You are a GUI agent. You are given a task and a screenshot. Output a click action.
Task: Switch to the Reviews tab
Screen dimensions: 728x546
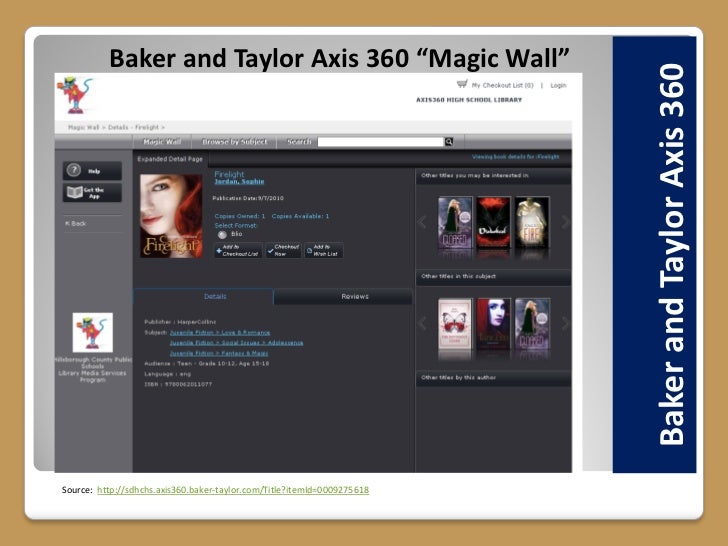tap(344, 297)
